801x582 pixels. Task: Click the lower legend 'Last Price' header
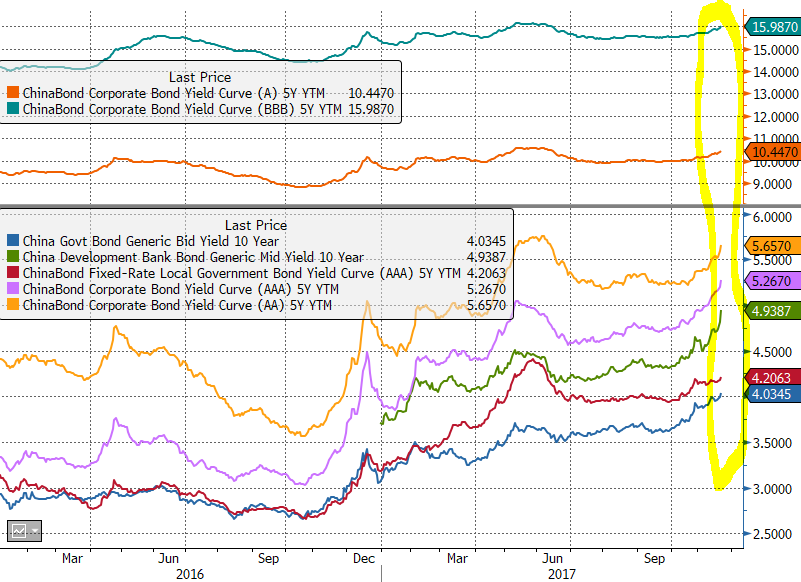coord(256,225)
